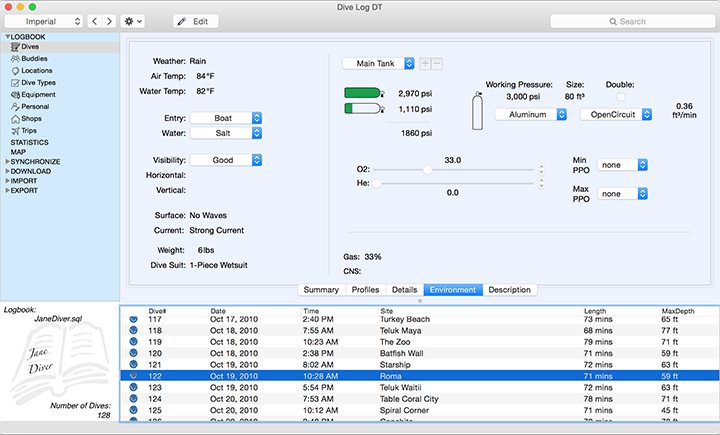
Task: Click the full start-pressure tank icon
Action: [364, 93]
